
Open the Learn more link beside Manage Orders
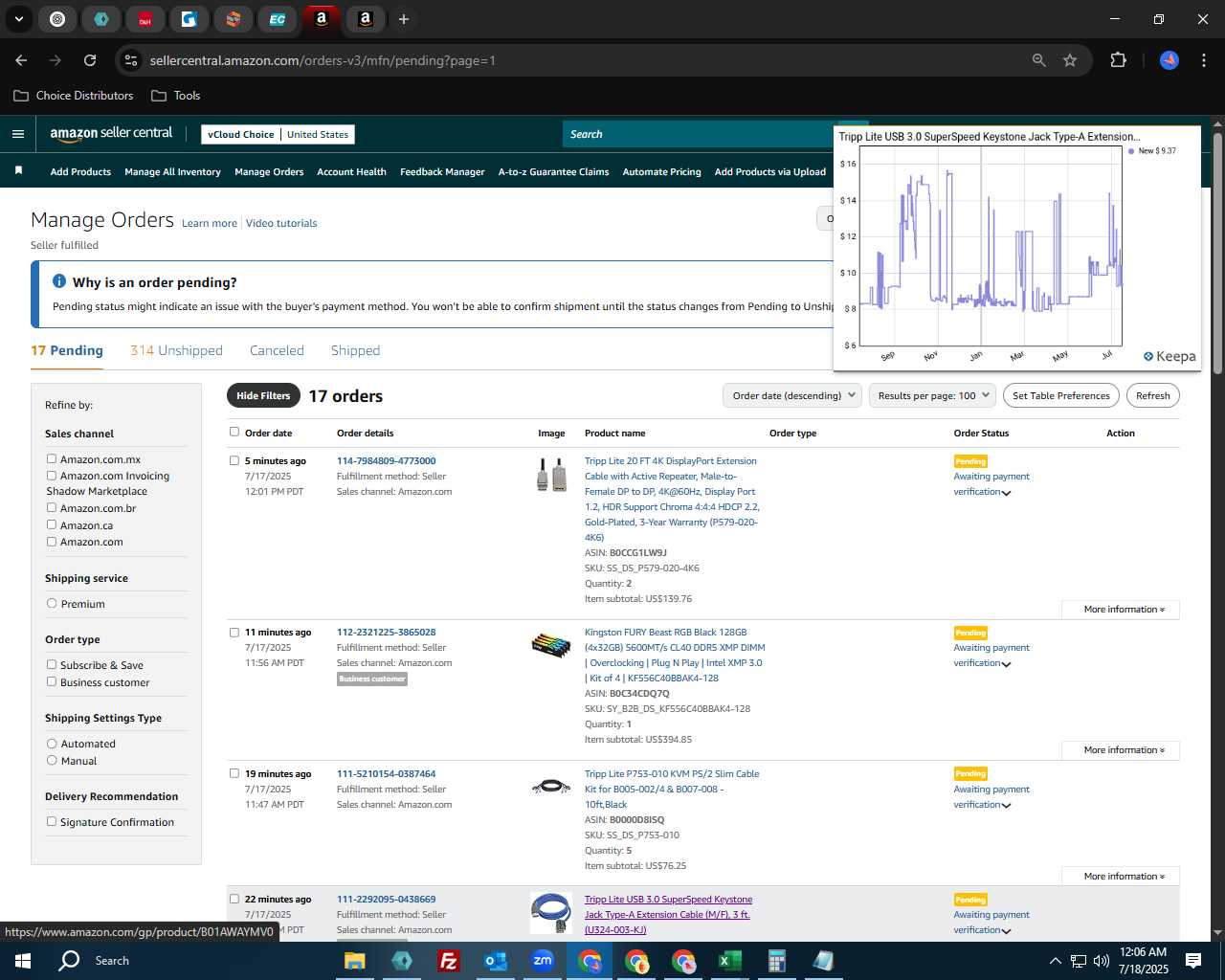(x=210, y=224)
